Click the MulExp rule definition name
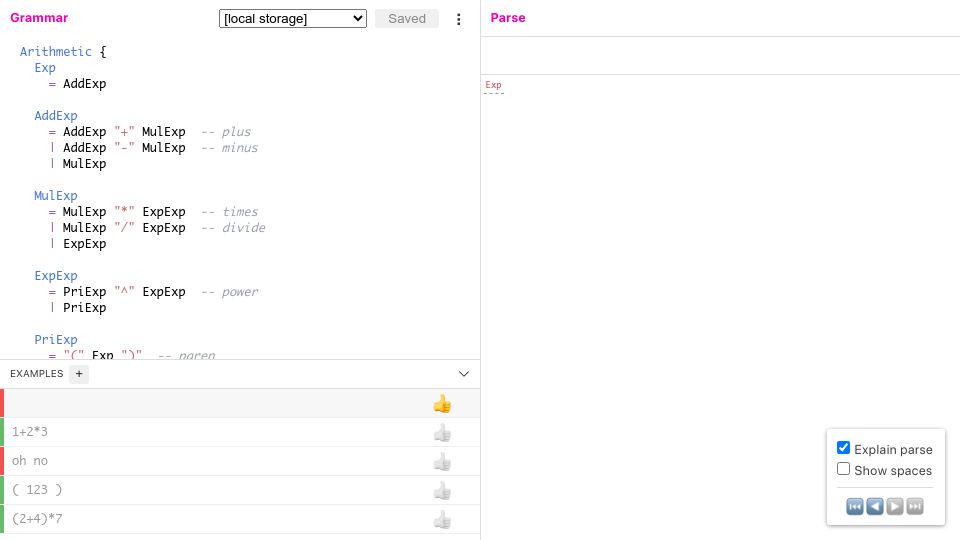Screen dimensions: 960x540 (x=56, y=195)
